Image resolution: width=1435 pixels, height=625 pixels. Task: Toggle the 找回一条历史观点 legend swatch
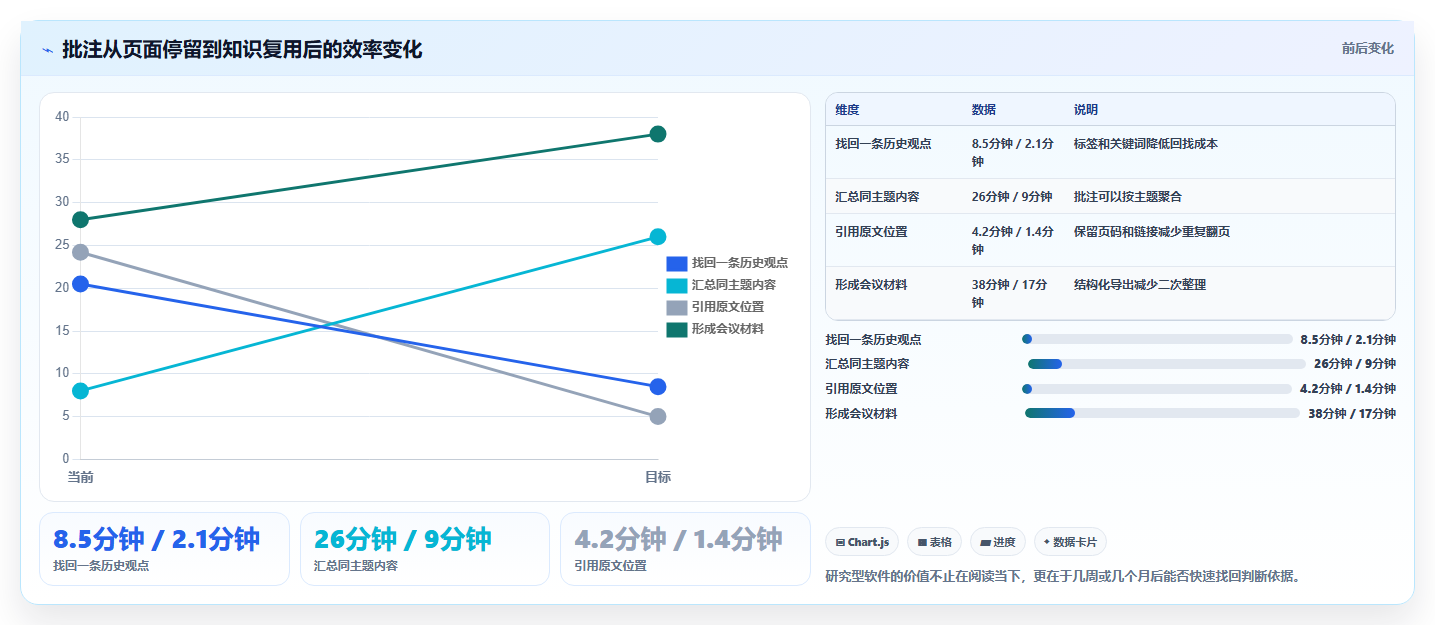click(677, 263)
